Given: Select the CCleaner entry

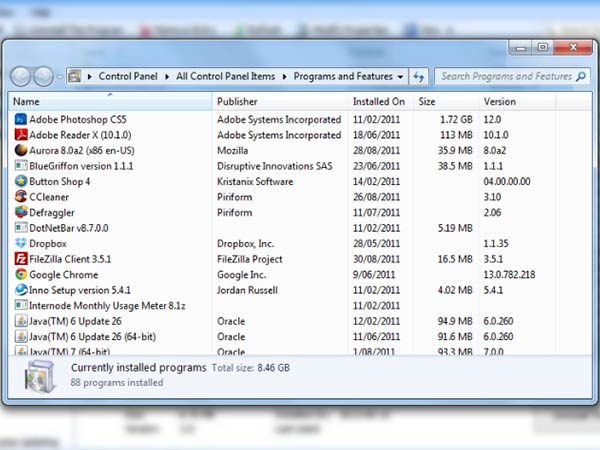Looking at the screenshot, I should click(x=49, y=197).
